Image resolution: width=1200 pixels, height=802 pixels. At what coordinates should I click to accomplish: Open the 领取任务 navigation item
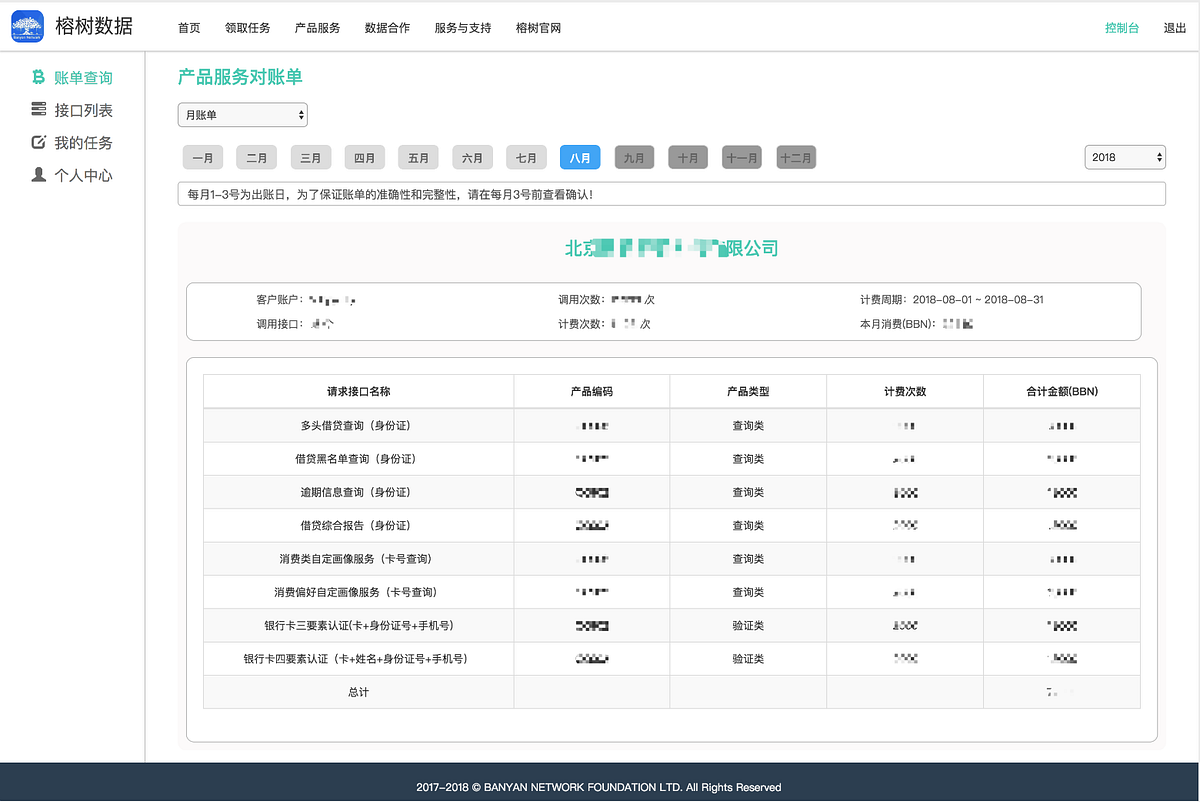(x=247, y=28)
